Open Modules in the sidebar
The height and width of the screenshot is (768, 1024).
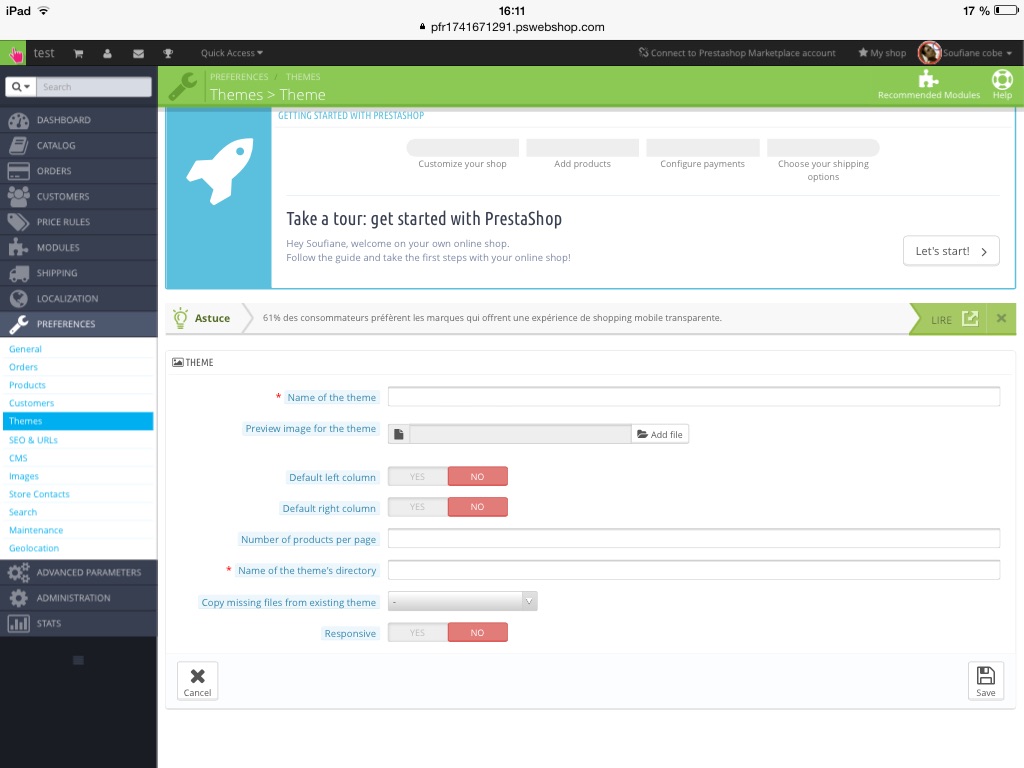click(79, 248)
